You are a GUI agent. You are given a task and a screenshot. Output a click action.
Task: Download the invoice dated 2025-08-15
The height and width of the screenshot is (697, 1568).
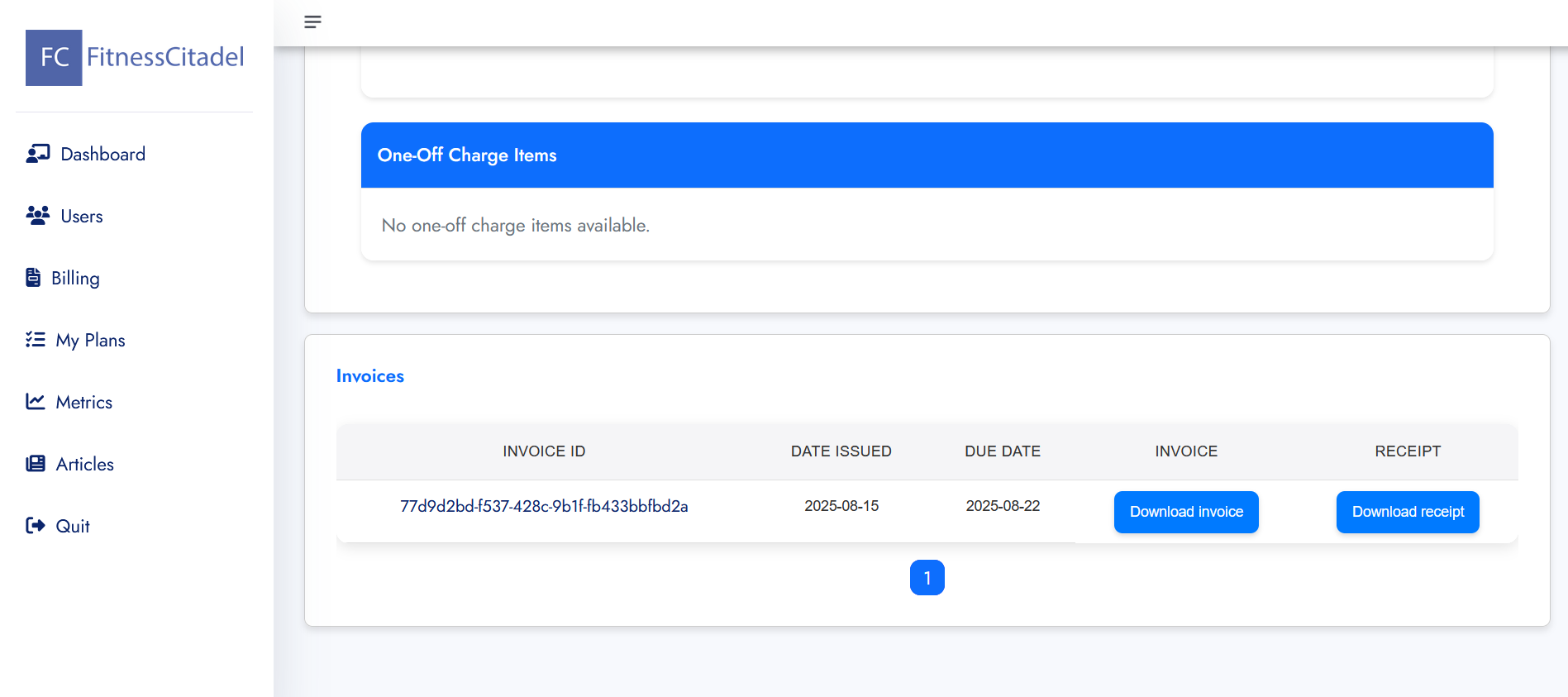click(x=1185, y=512)
